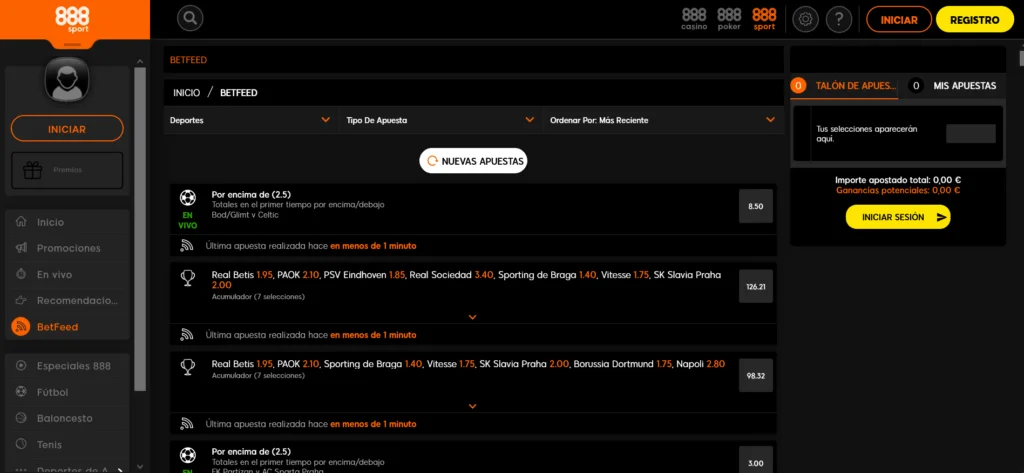Load new bets with Nuevas Apuestas
The image size is (1024, 473).
coord(473,160)
